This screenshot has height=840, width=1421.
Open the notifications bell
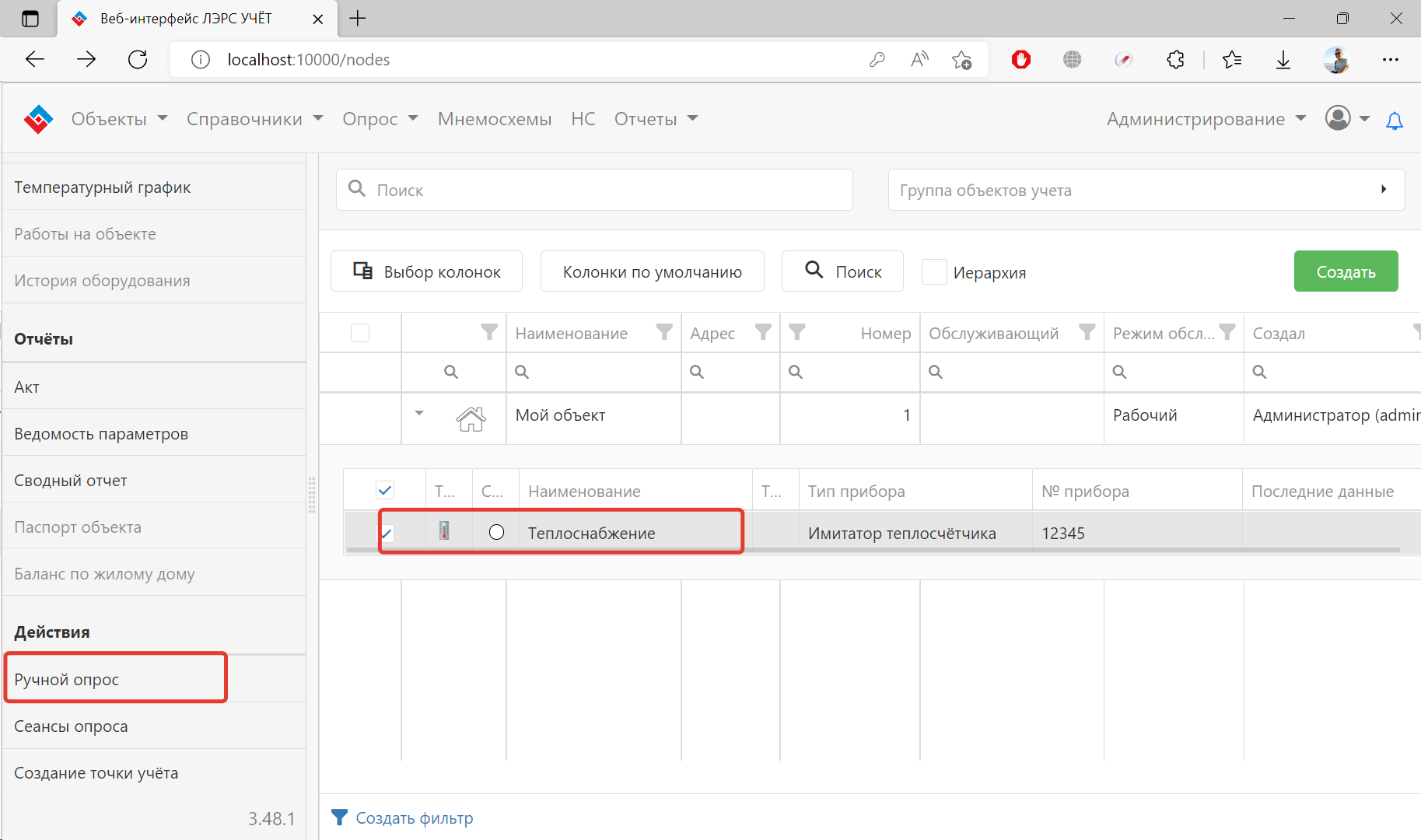[x=1395, y=121]
